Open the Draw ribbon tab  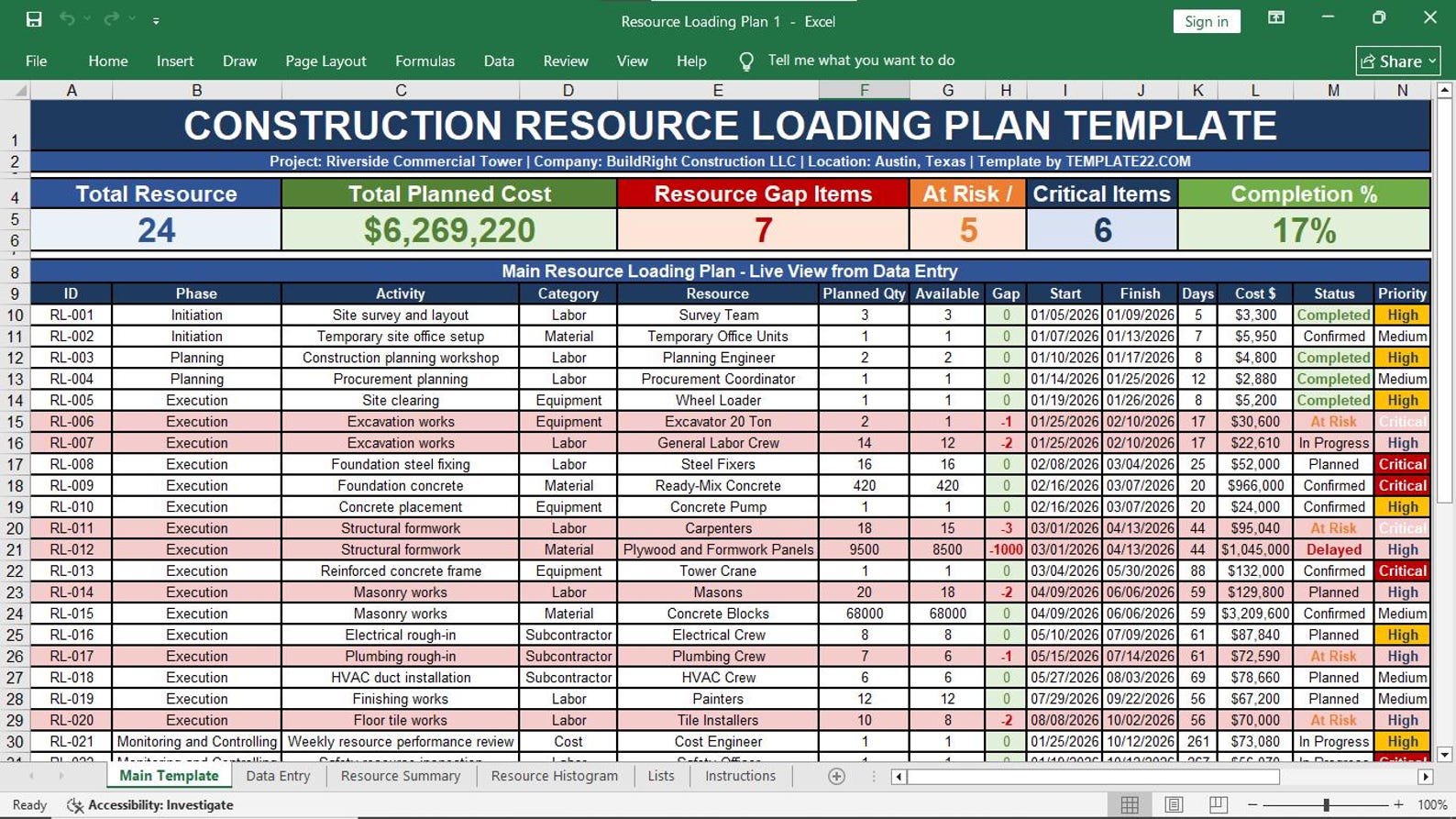click(239, 61)
